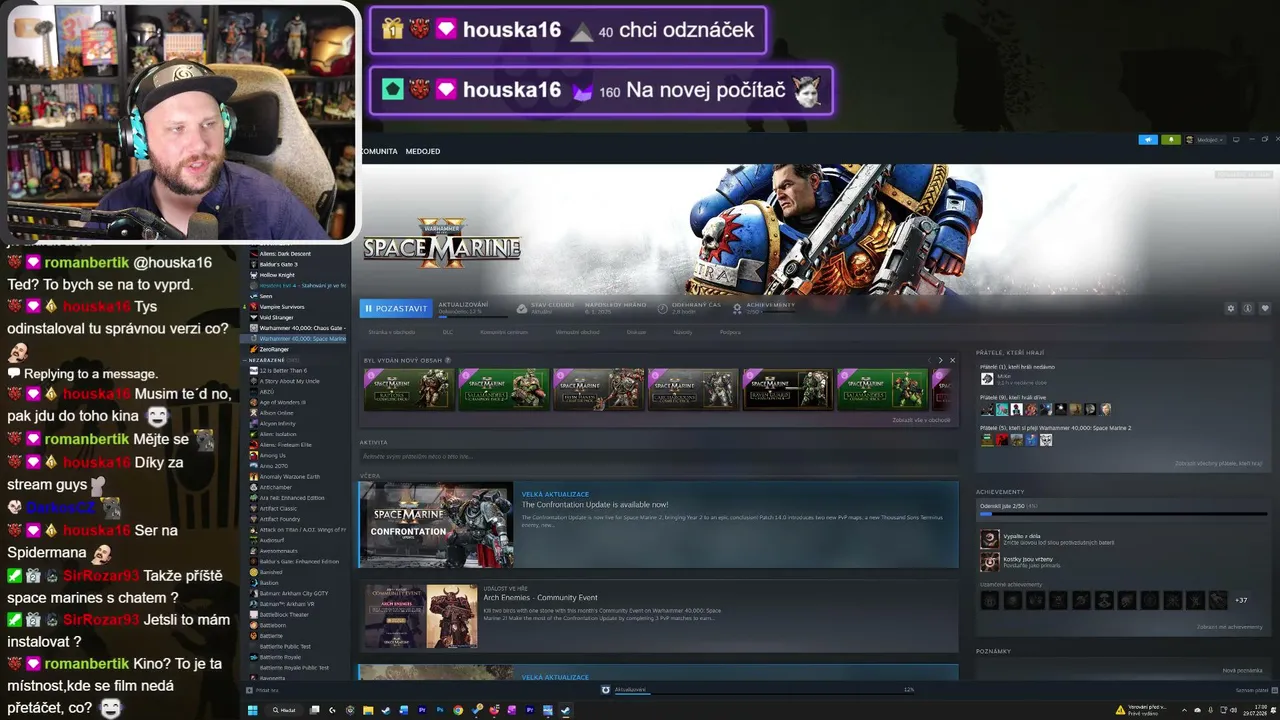Click the clock icon beside Odehraný čas

click(x=663, y=309)
